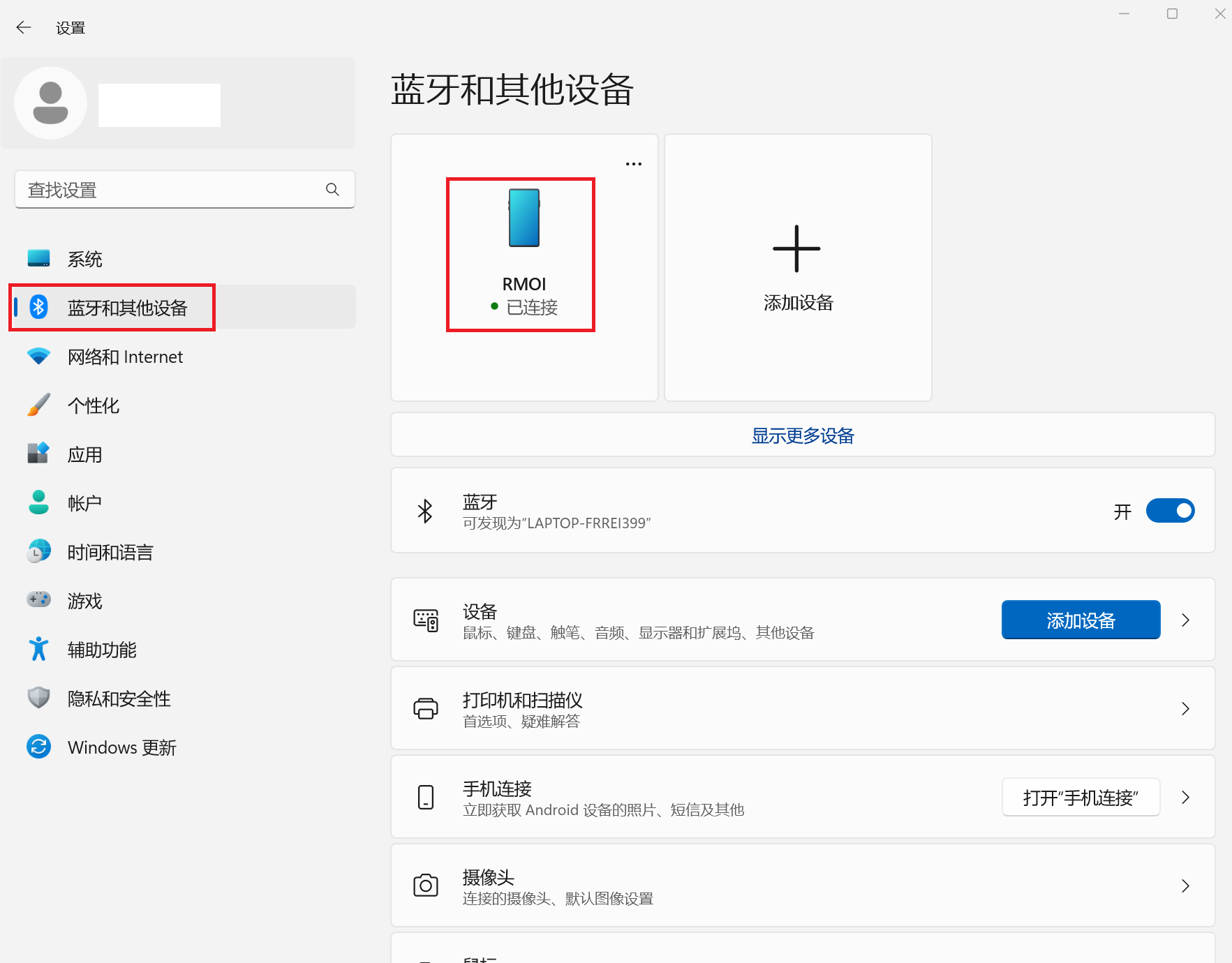Expand the 设备 row chevron
Viewport: 1232px width, 963px height.
[x=1185, y=620]
